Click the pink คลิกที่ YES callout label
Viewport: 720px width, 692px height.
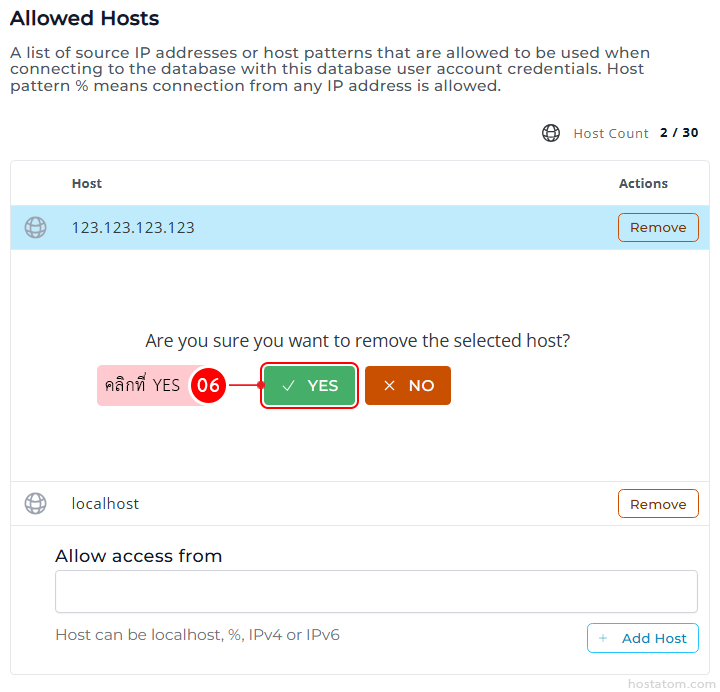point(143,386)
